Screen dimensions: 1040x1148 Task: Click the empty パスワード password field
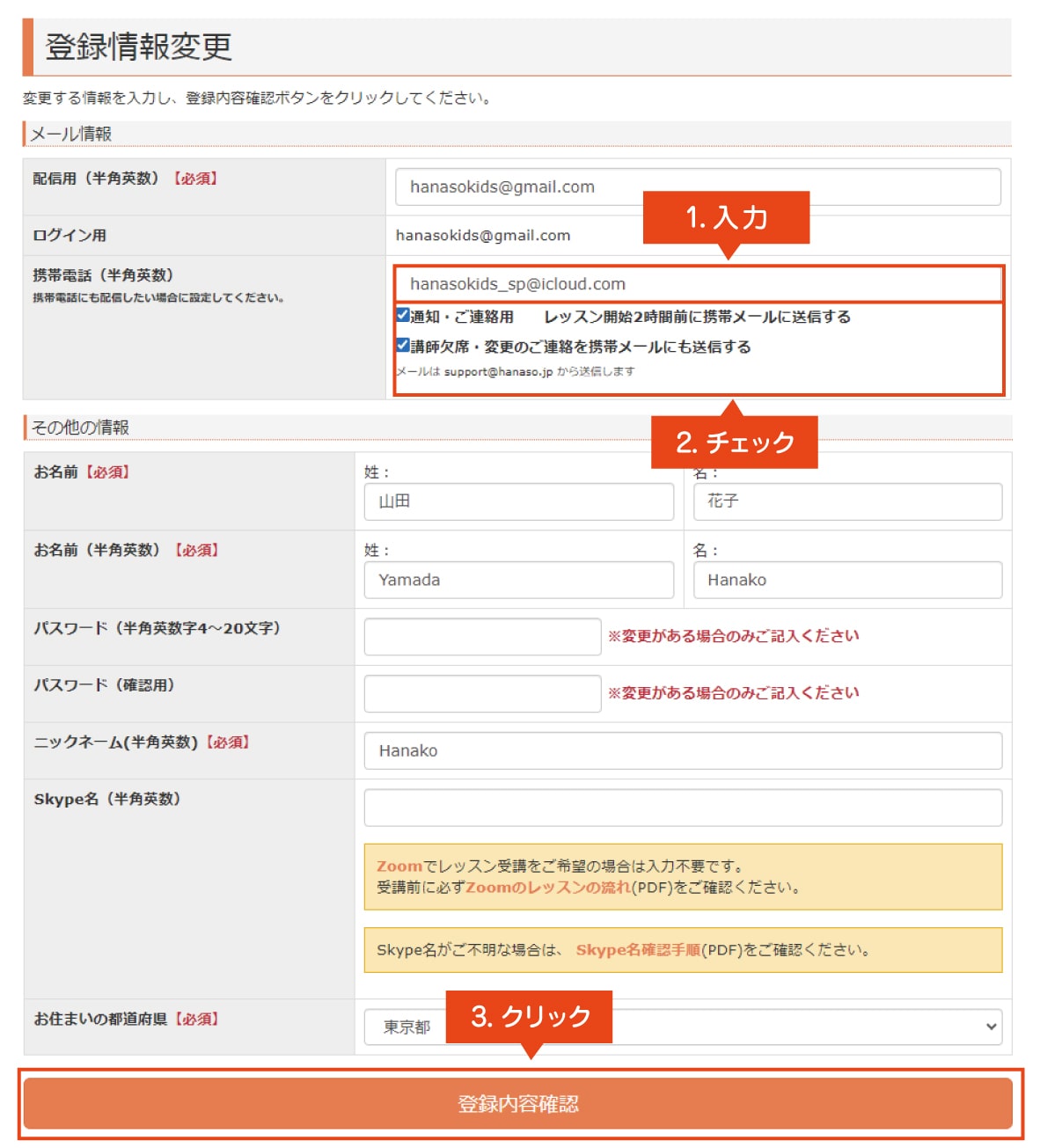[482, 635]
